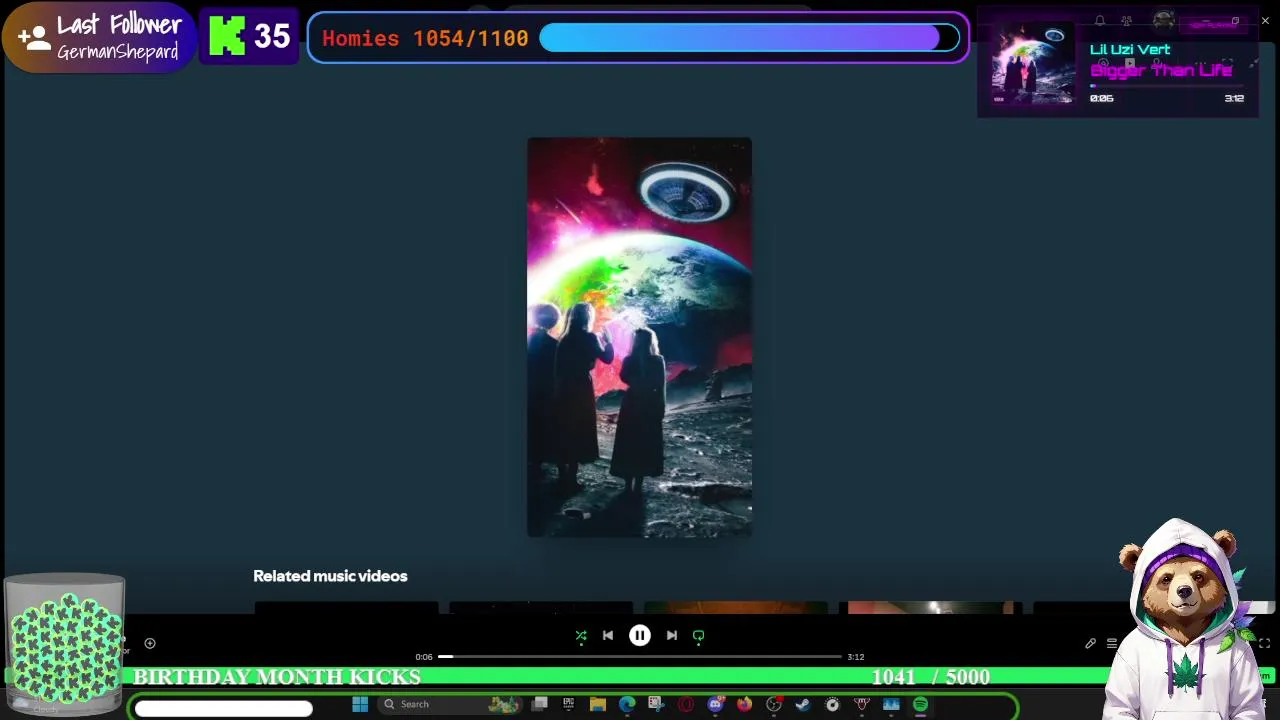Open the third related music video thumbnail
This screenshot has height=720, width=1280.
736,607
